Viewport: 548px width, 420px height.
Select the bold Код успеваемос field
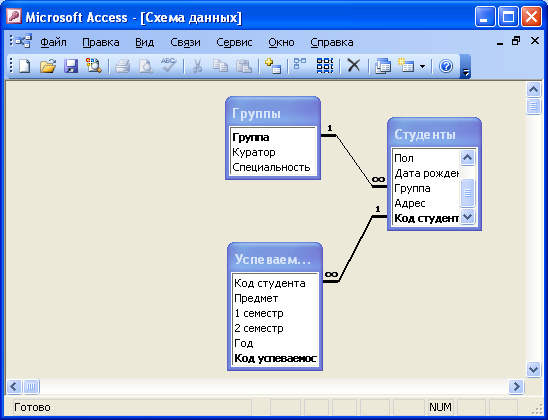tap(275, 358)
